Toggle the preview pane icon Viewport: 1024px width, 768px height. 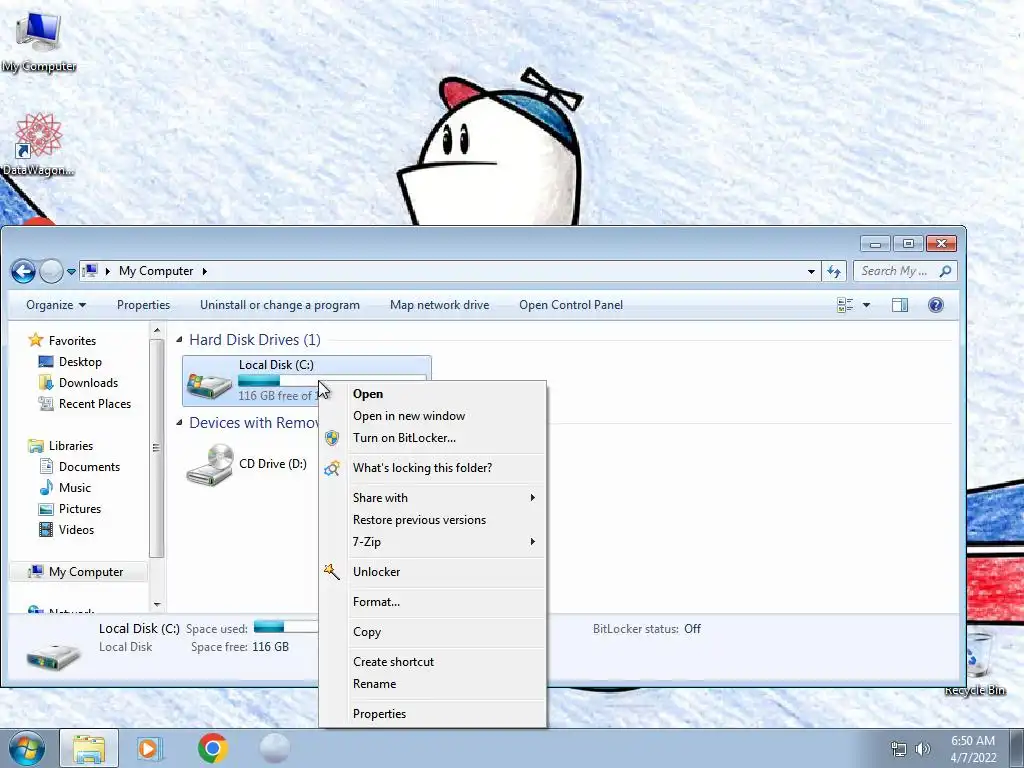point(900,305)
